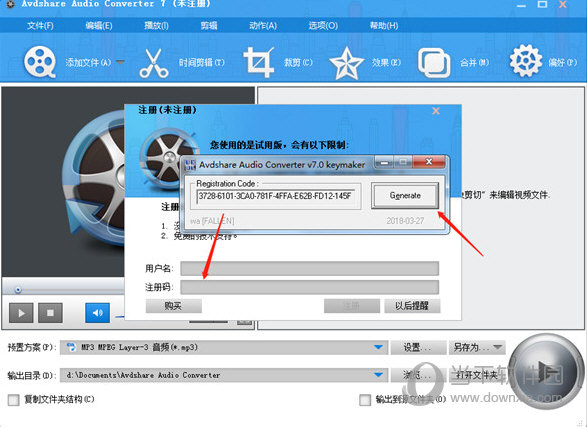Open Preferences gear icon
Viewport: 587px width, 427px height.
click(x=526, y=61)
